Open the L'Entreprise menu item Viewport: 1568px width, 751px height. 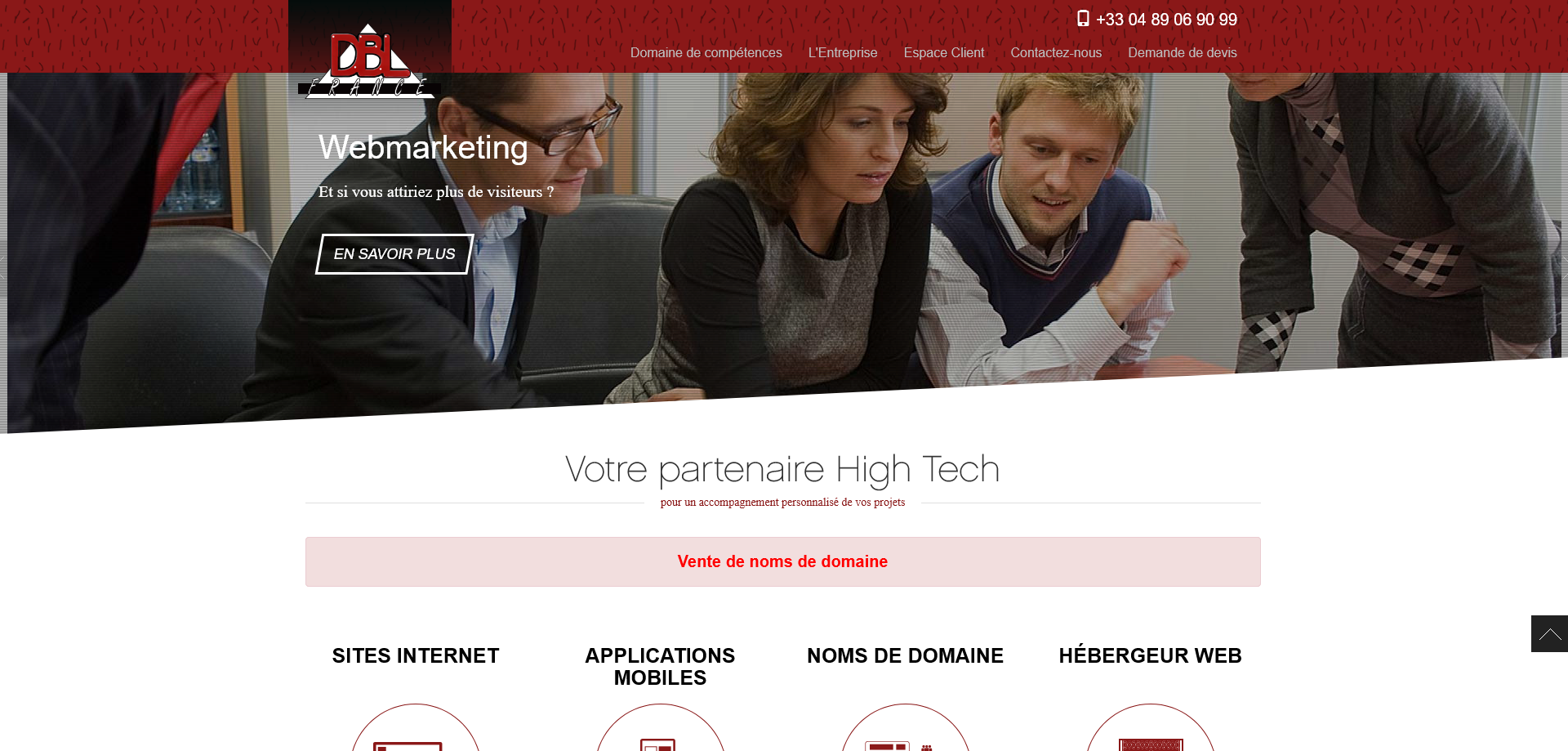coord(843,52)
